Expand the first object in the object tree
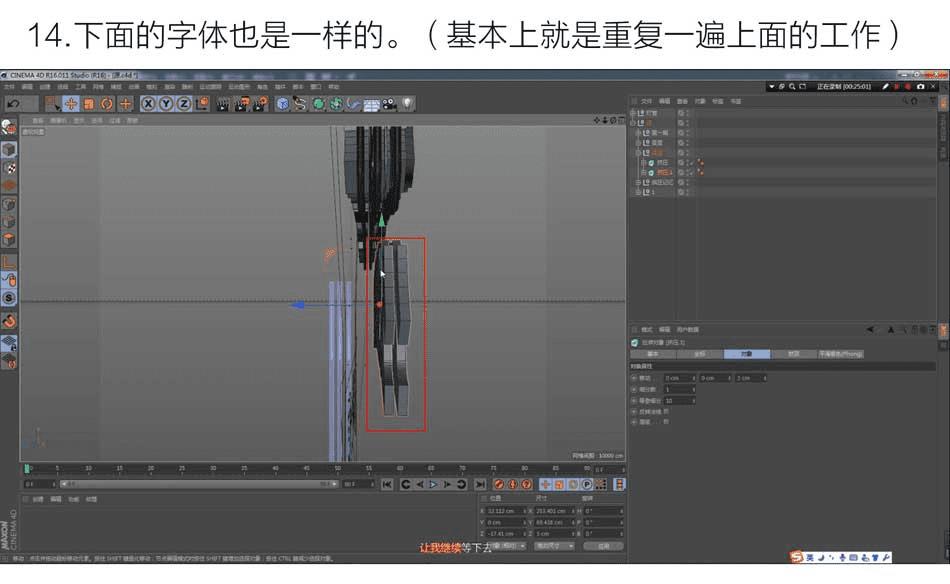 [634, 113]
